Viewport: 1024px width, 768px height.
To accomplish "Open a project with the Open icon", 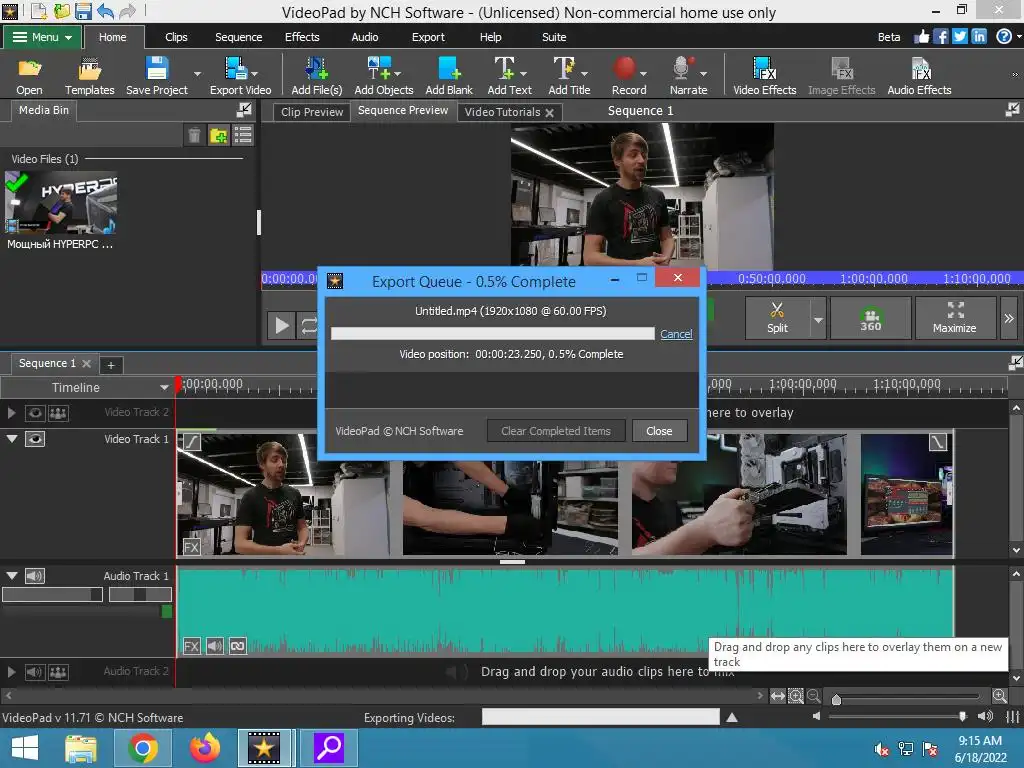I will 29,76.
